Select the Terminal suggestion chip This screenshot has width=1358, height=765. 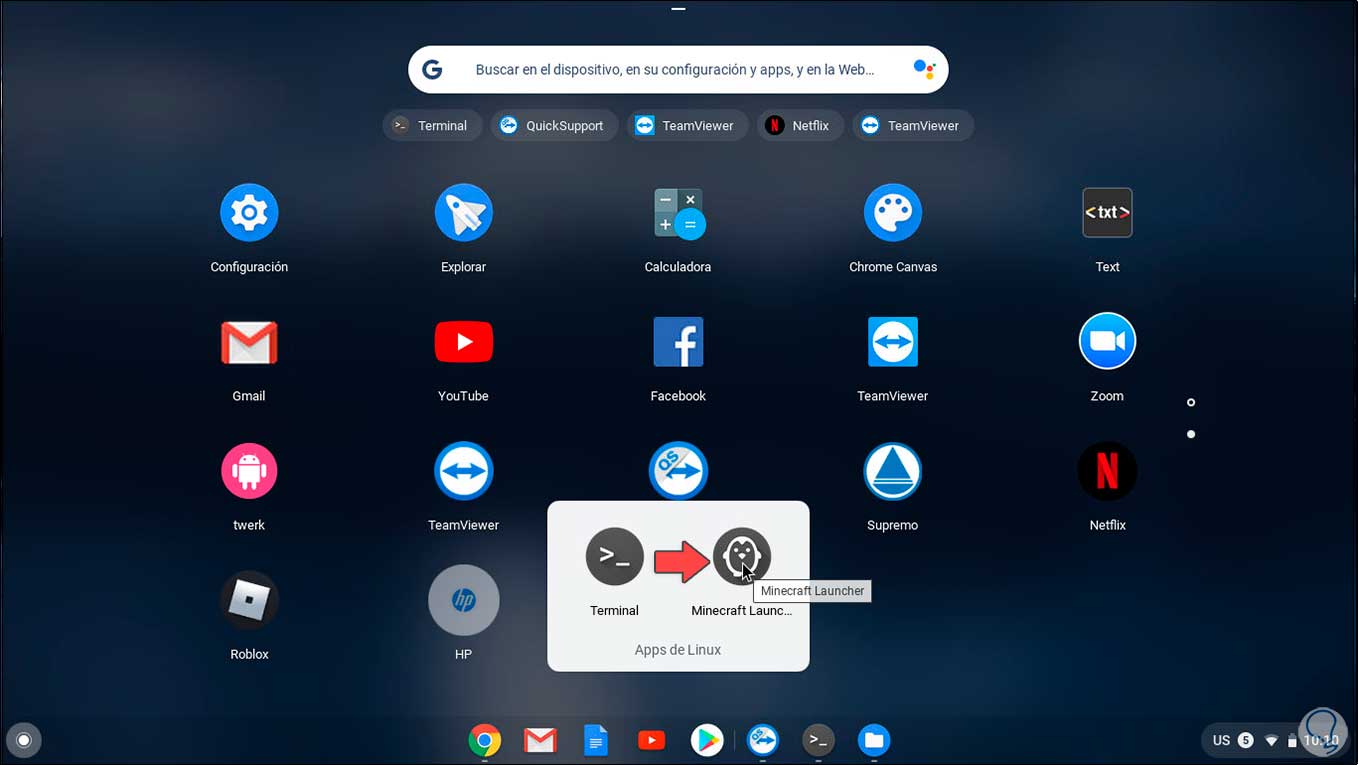click(x=432, y=126)
